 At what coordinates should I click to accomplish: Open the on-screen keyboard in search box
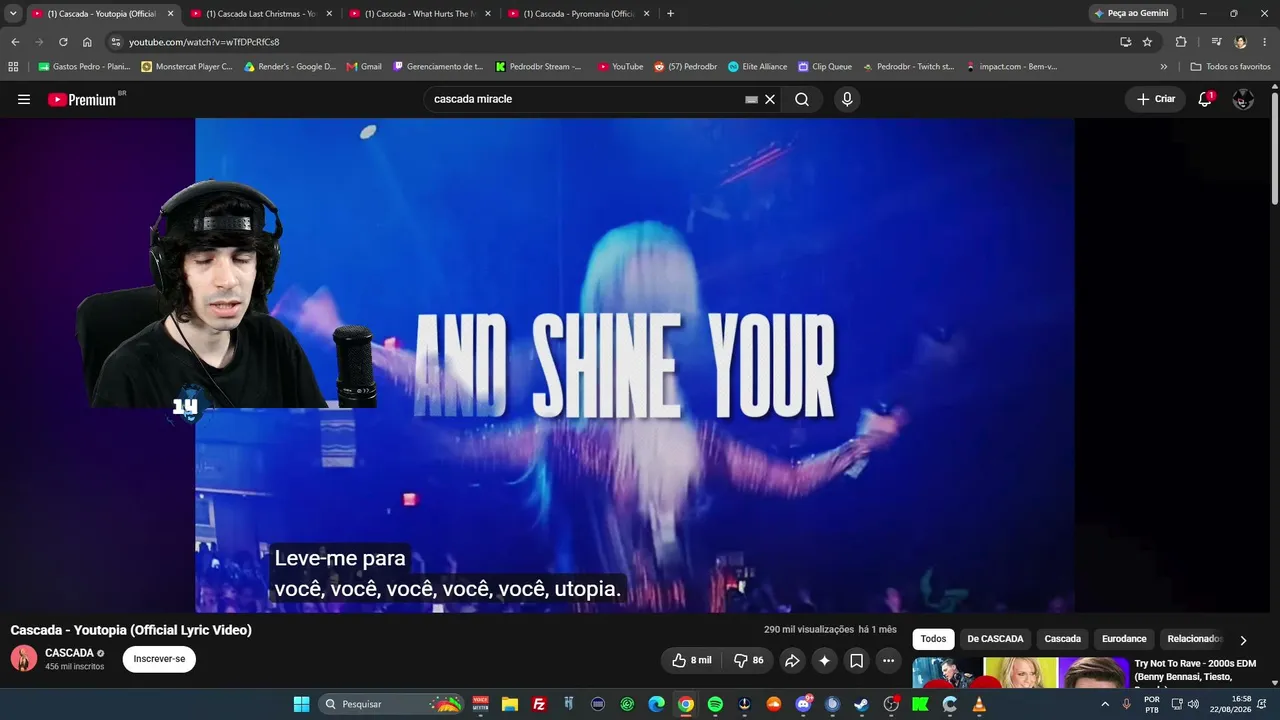click(751, 99)
